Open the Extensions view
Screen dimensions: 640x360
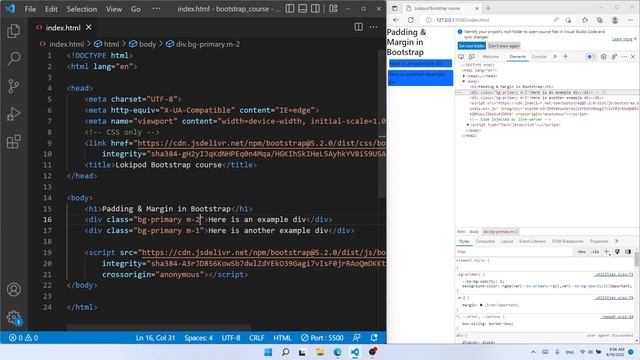click(13, 141)
